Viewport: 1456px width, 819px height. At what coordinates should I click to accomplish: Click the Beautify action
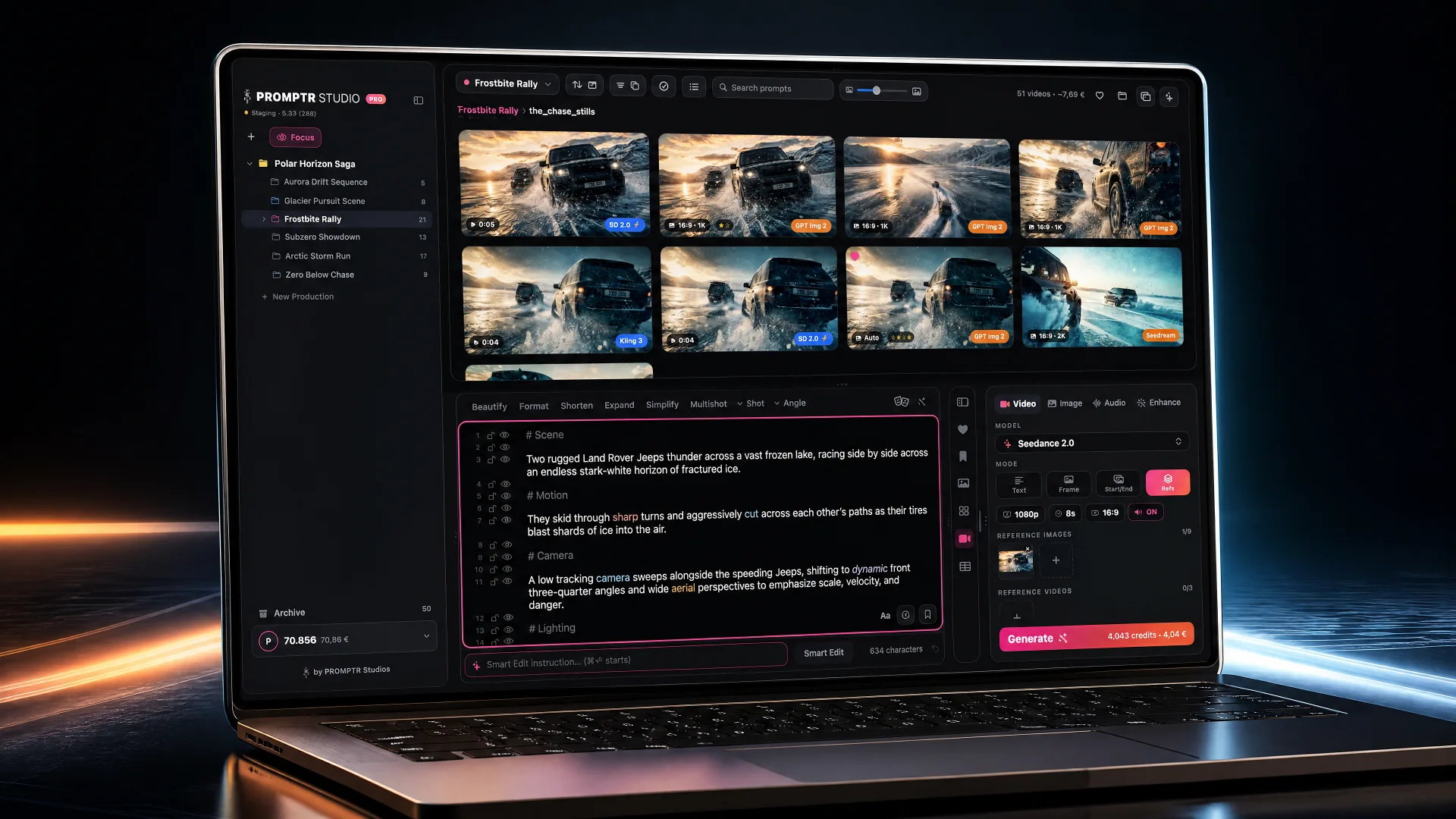489,406
